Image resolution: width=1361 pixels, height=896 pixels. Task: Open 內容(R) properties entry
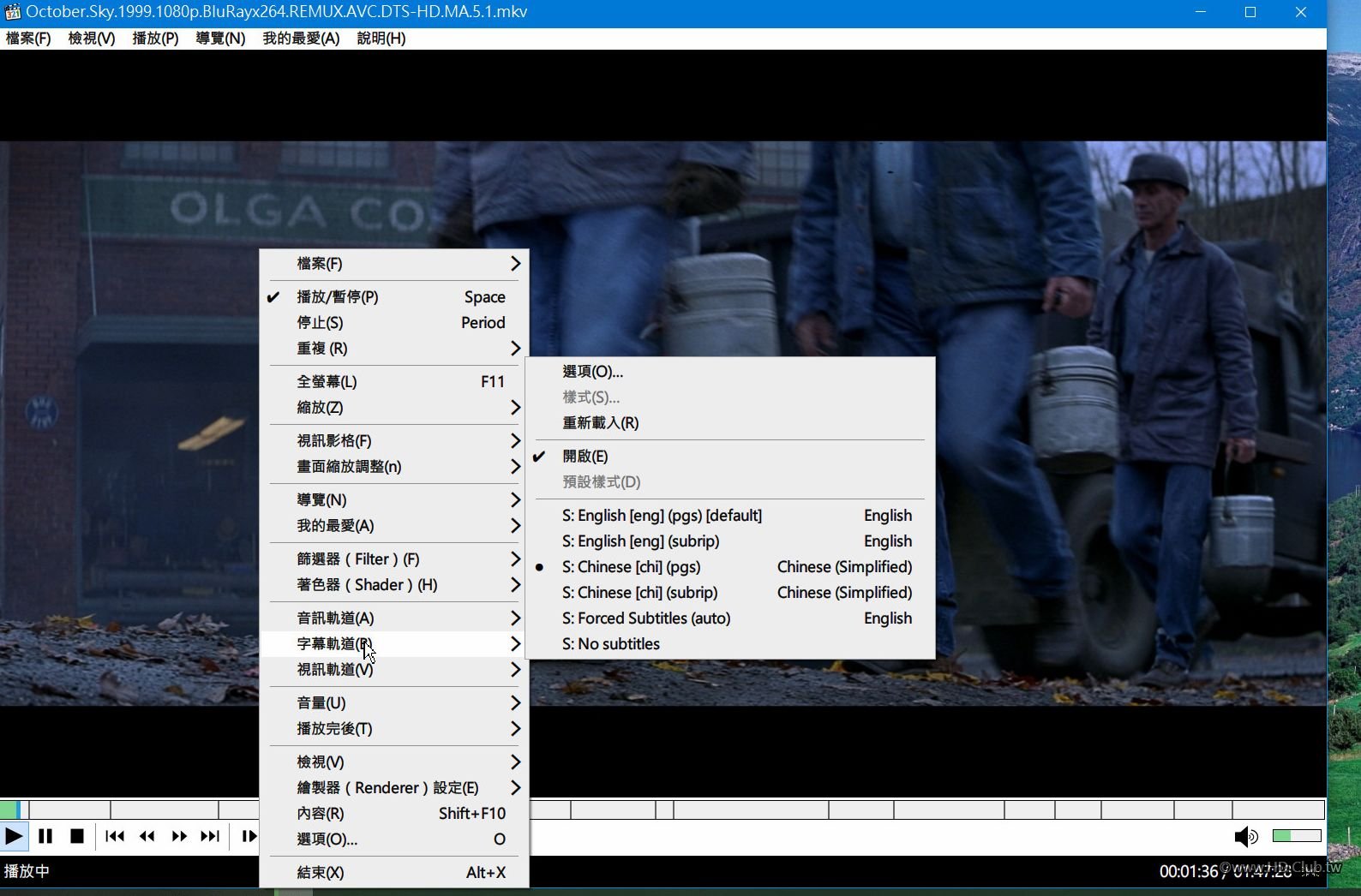tap(394, 814)
